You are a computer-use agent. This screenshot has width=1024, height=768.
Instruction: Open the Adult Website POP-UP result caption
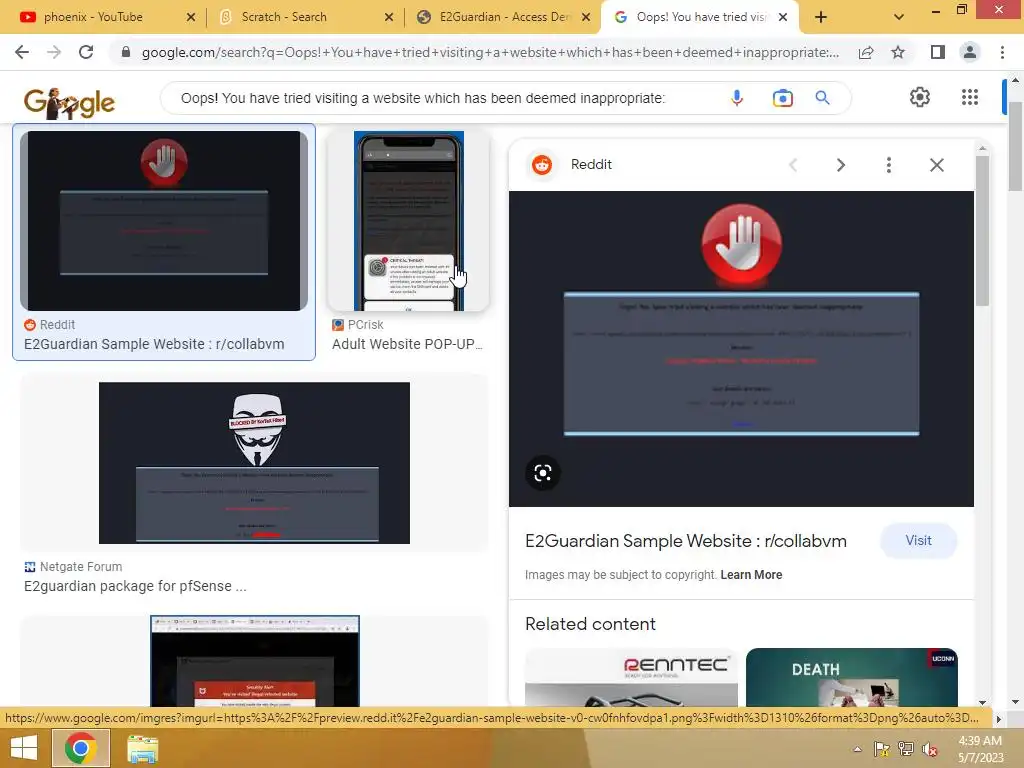coord(407,344)
